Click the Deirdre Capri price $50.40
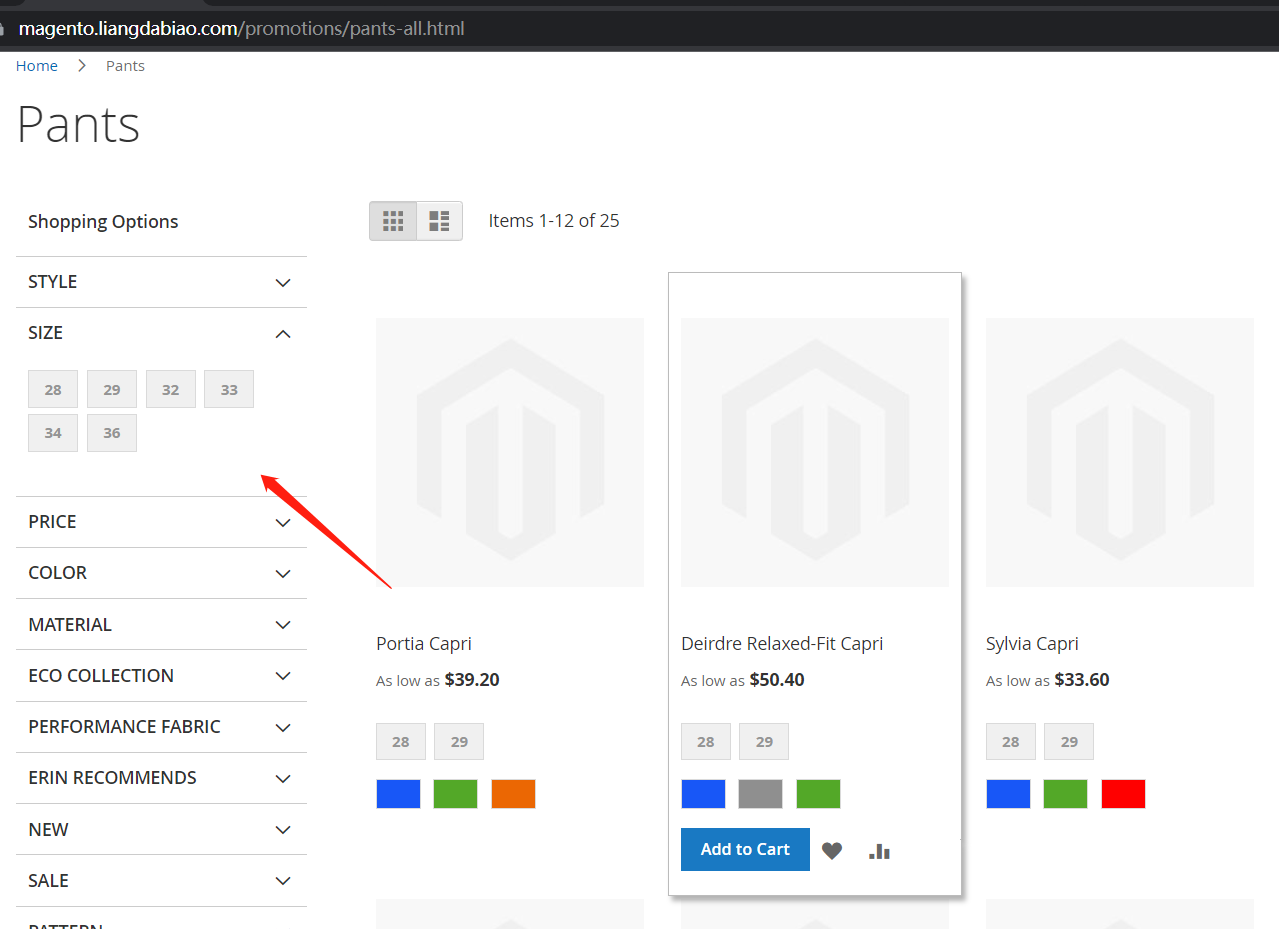This screenshot has width=1279, height=929. [777, 680]
